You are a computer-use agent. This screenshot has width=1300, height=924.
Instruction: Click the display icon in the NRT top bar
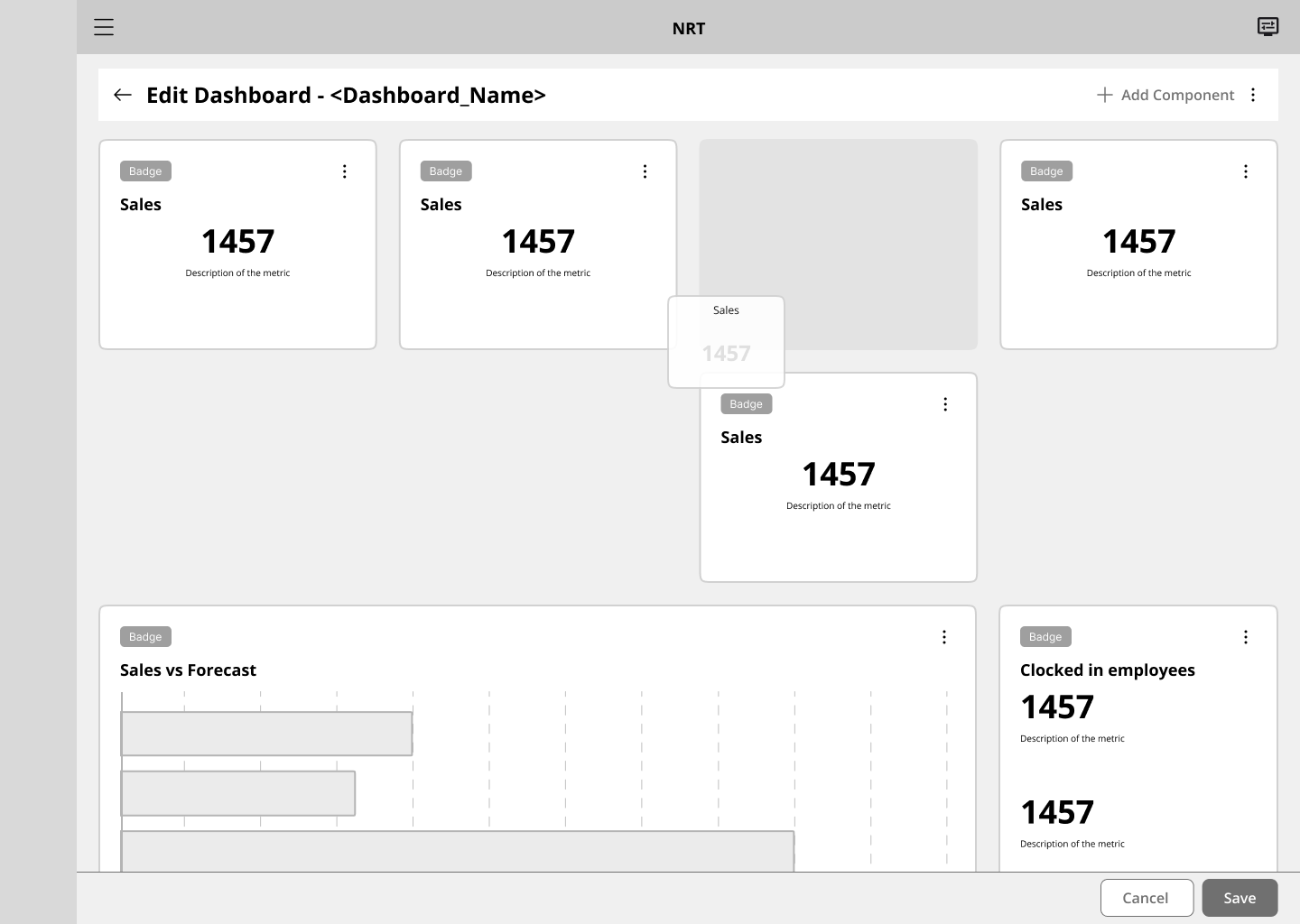pyautogui.click(x=1267, y=27)
